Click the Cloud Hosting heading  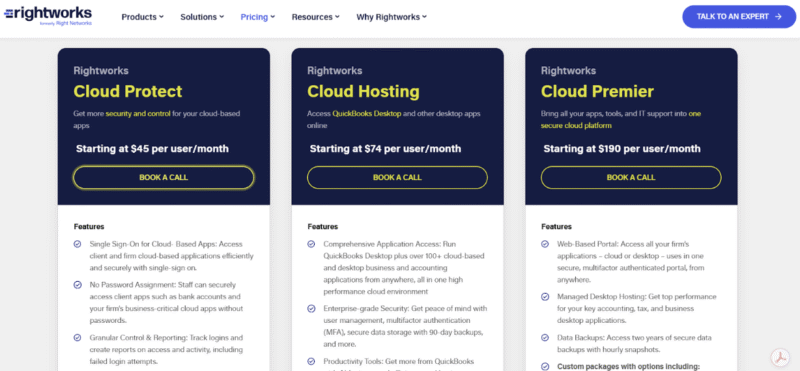[363, 91]
